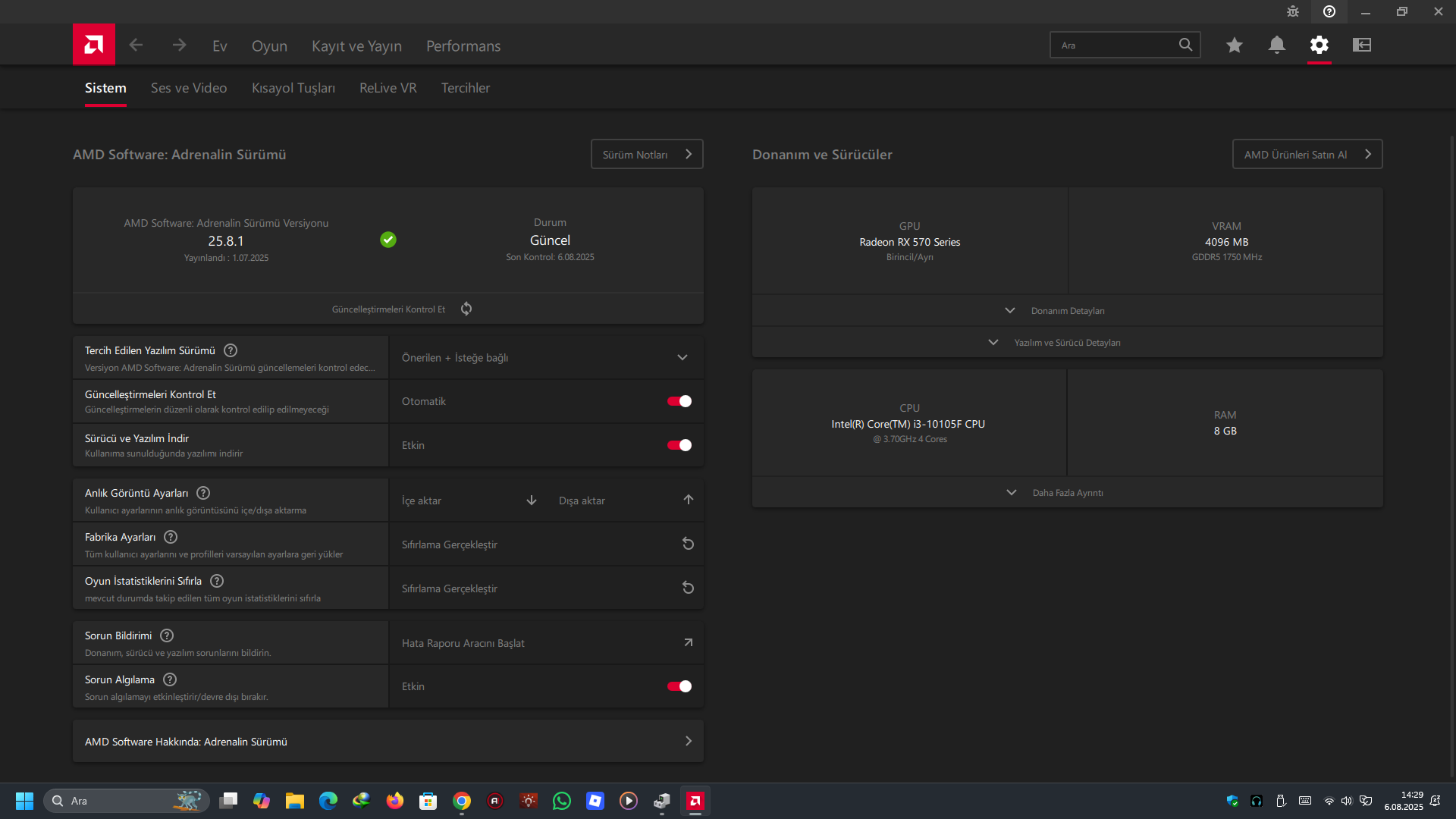Expand Donanım Detayları
This screenshot has width=1456, height=819.
click(1068, 310)
